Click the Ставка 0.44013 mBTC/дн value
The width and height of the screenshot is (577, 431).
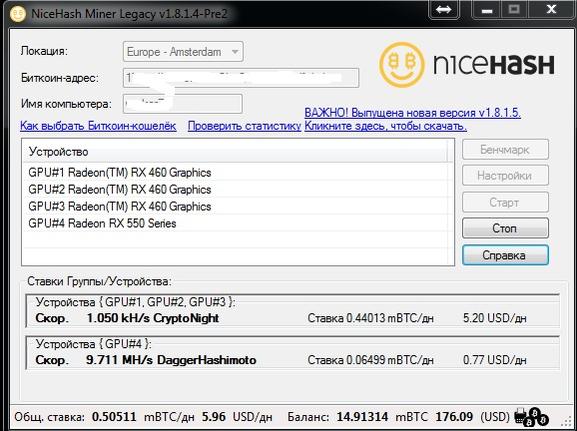[371, 318]
